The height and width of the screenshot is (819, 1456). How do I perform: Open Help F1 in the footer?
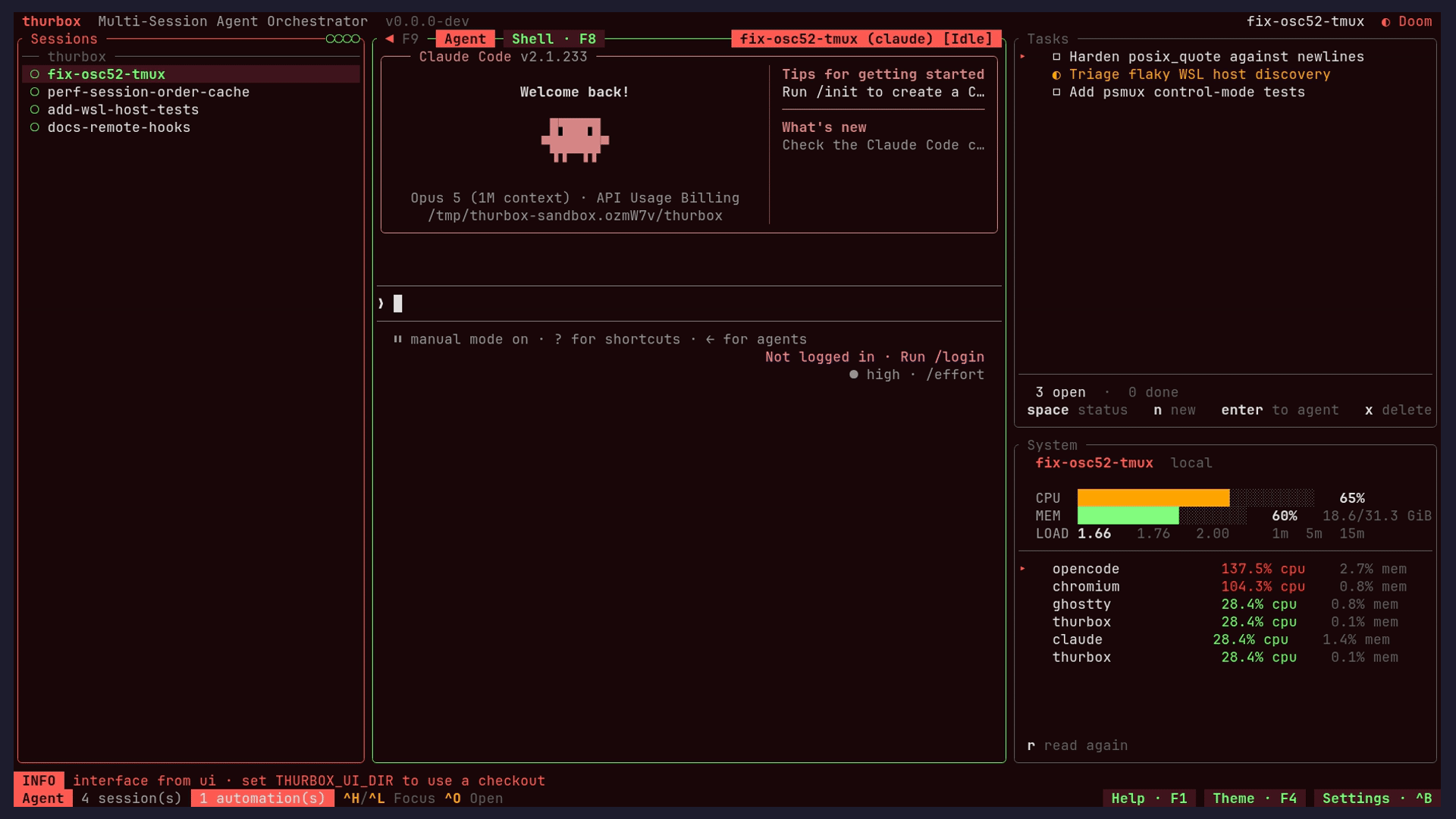pyautogui.click(x=1149, y=799)
